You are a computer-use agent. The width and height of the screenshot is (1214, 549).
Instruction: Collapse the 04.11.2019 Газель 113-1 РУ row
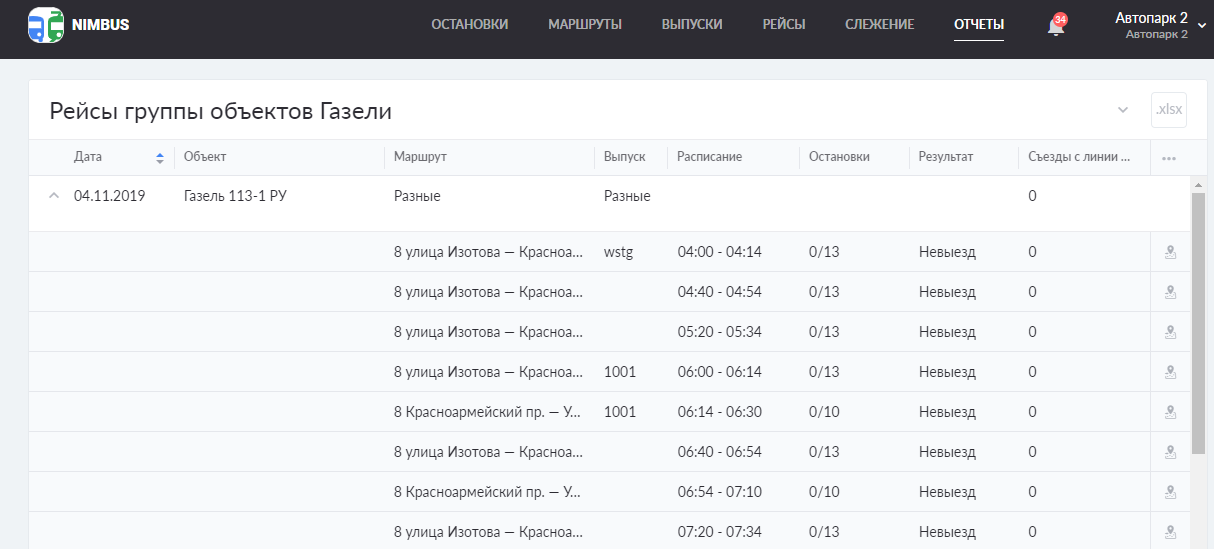[x=54, y=196]
